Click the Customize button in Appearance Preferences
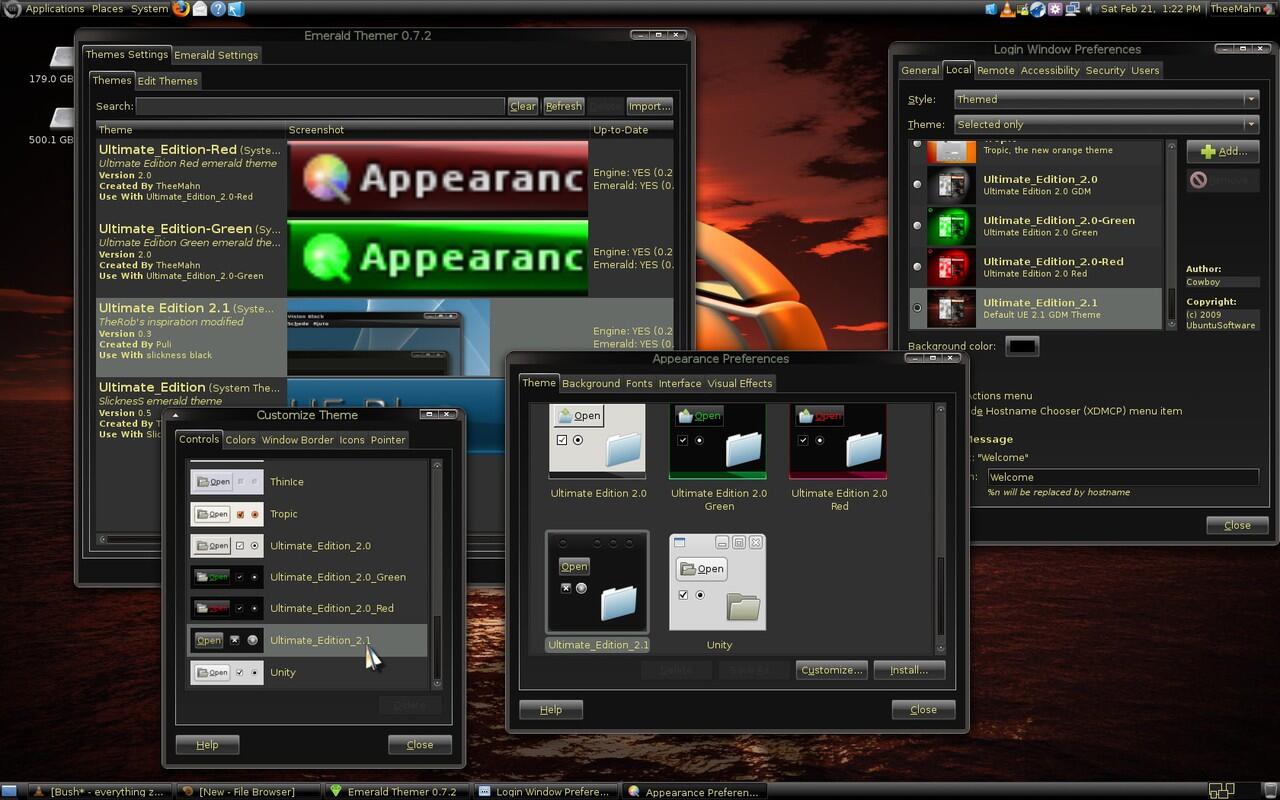Viewport: 1280px width, 800px height. pos(831,670)
